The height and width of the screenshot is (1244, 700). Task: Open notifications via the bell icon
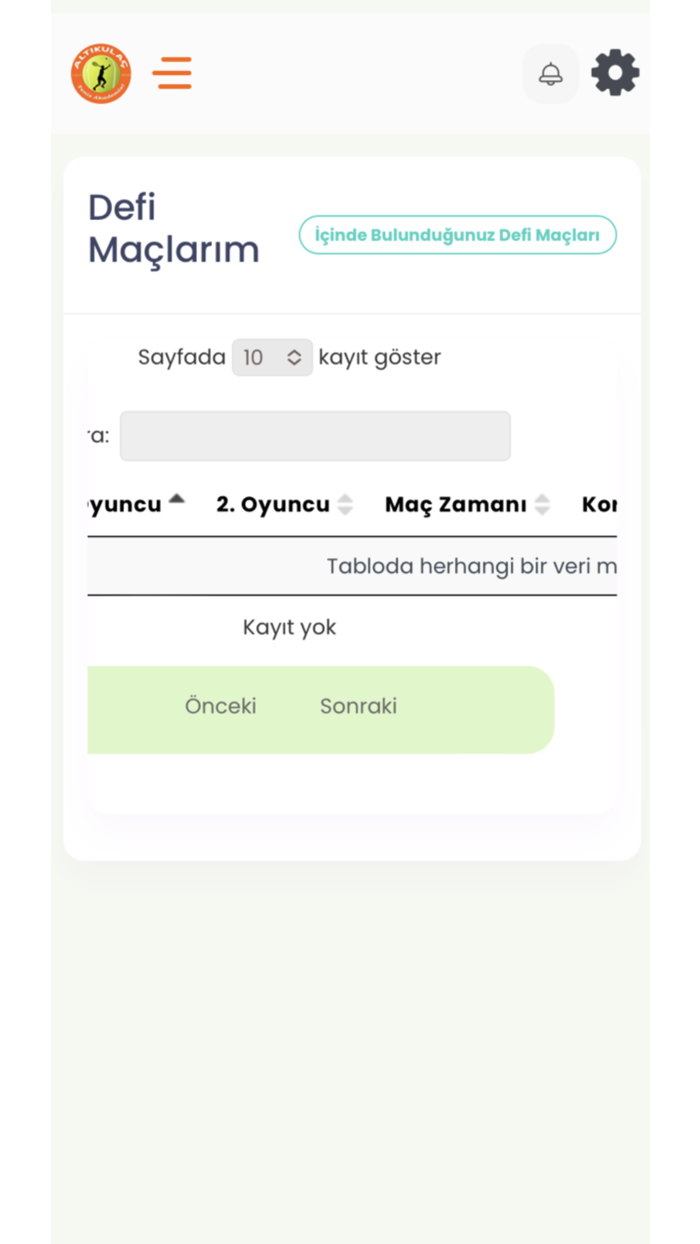click(x=550, y=73)
